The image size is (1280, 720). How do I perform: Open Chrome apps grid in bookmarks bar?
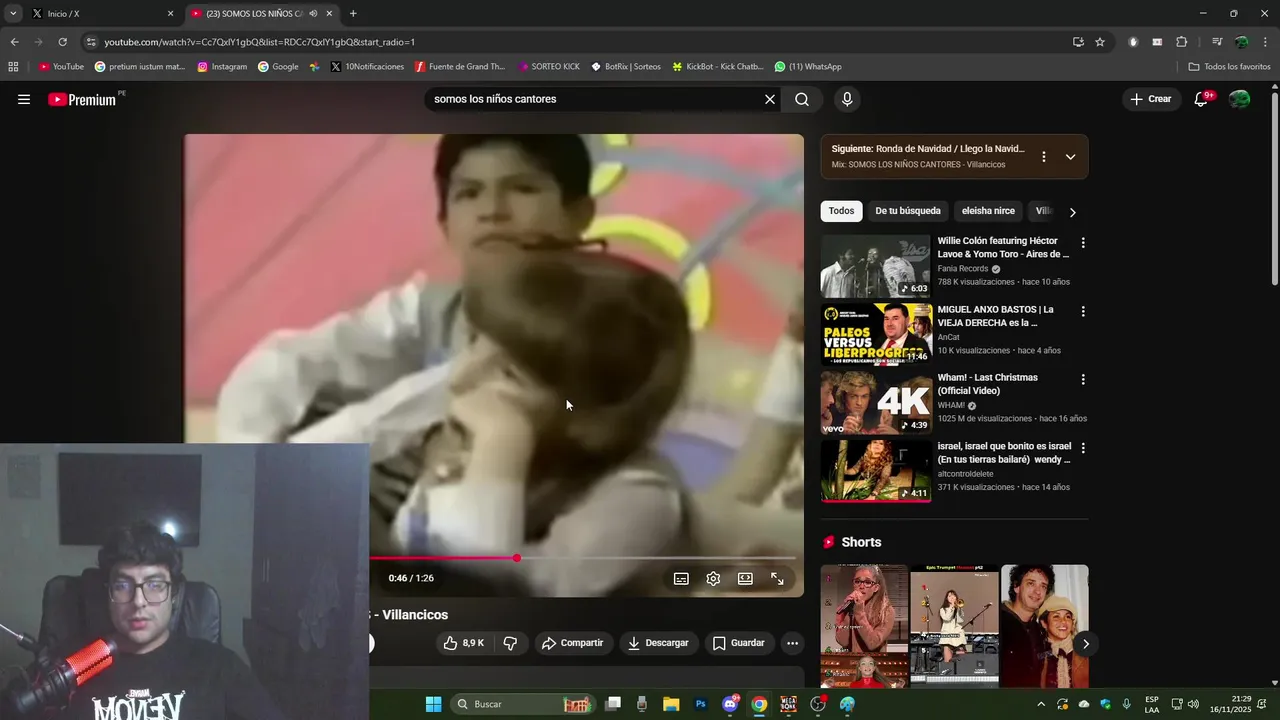(13, 67)
